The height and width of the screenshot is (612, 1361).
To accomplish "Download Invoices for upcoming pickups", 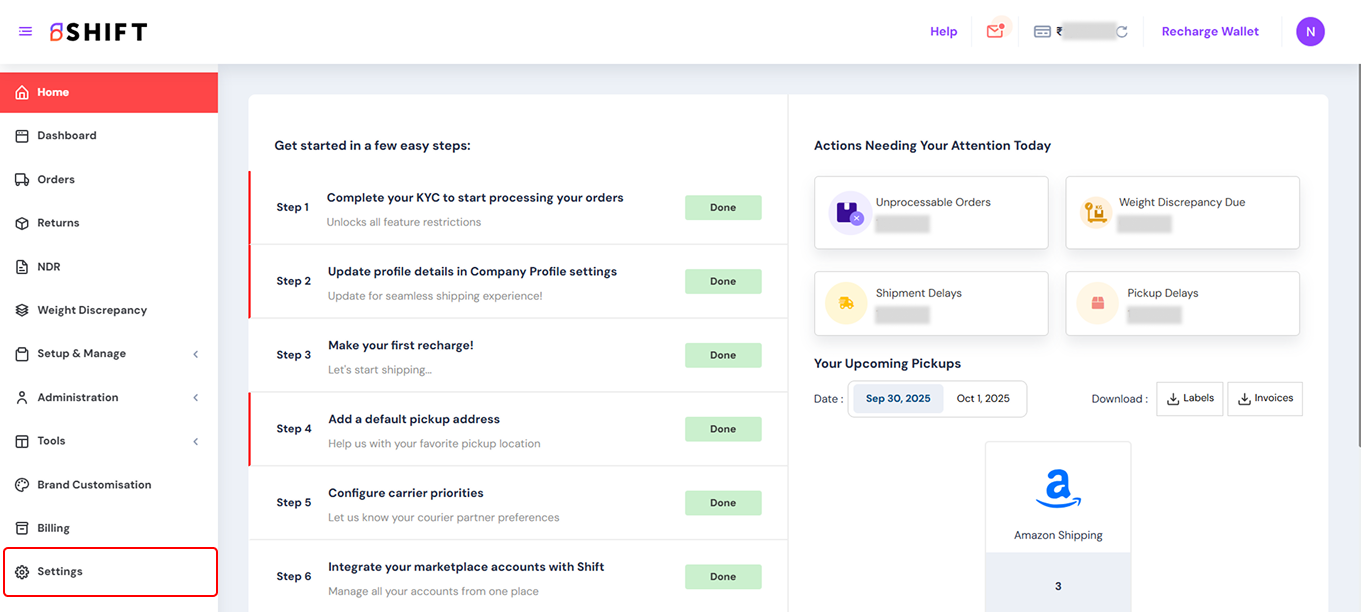I will coord(1265,398).
